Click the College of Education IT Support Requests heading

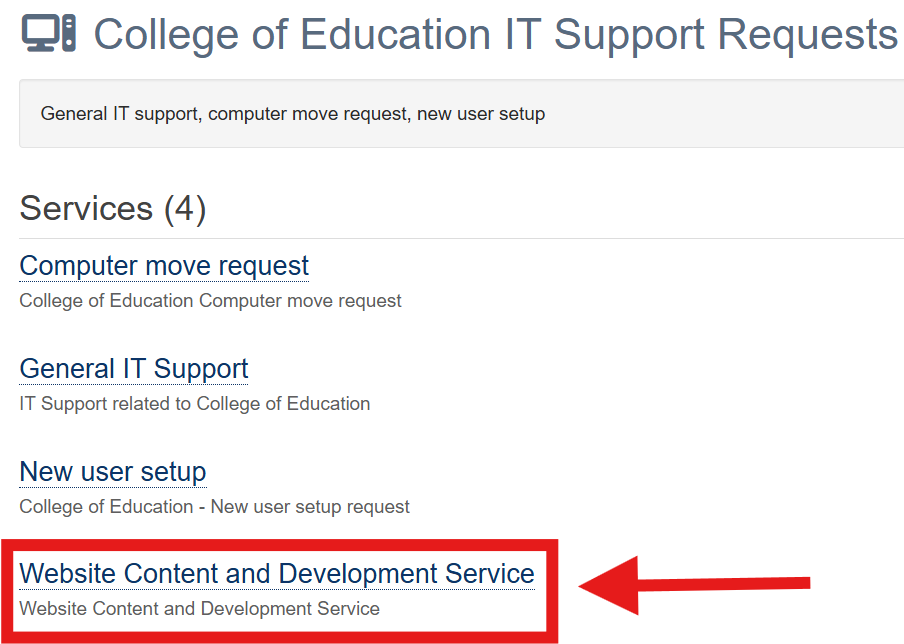(495, 34)
